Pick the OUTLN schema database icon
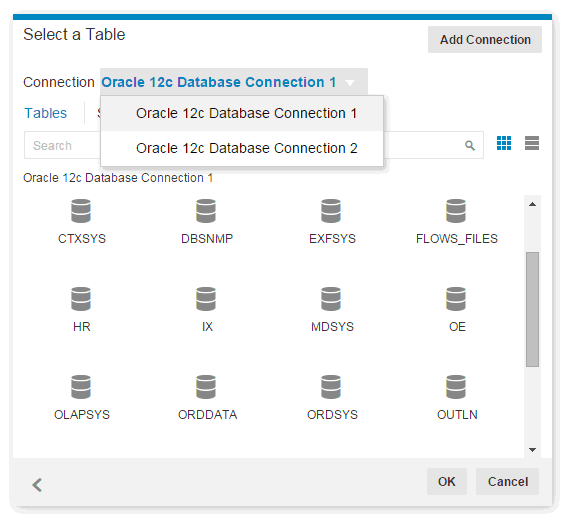This screenshot has width=568, height=521. 456,387
